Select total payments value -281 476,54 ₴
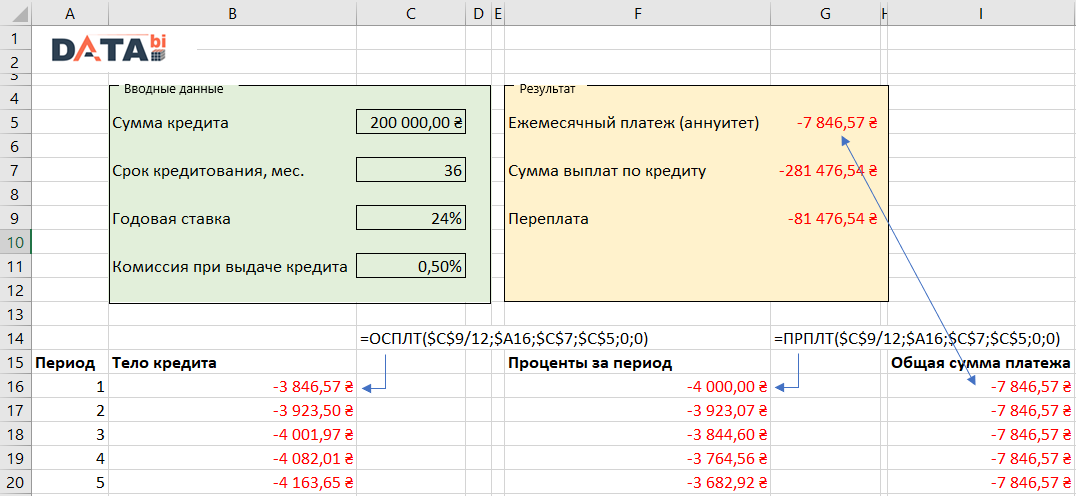 tap(828, 171)
